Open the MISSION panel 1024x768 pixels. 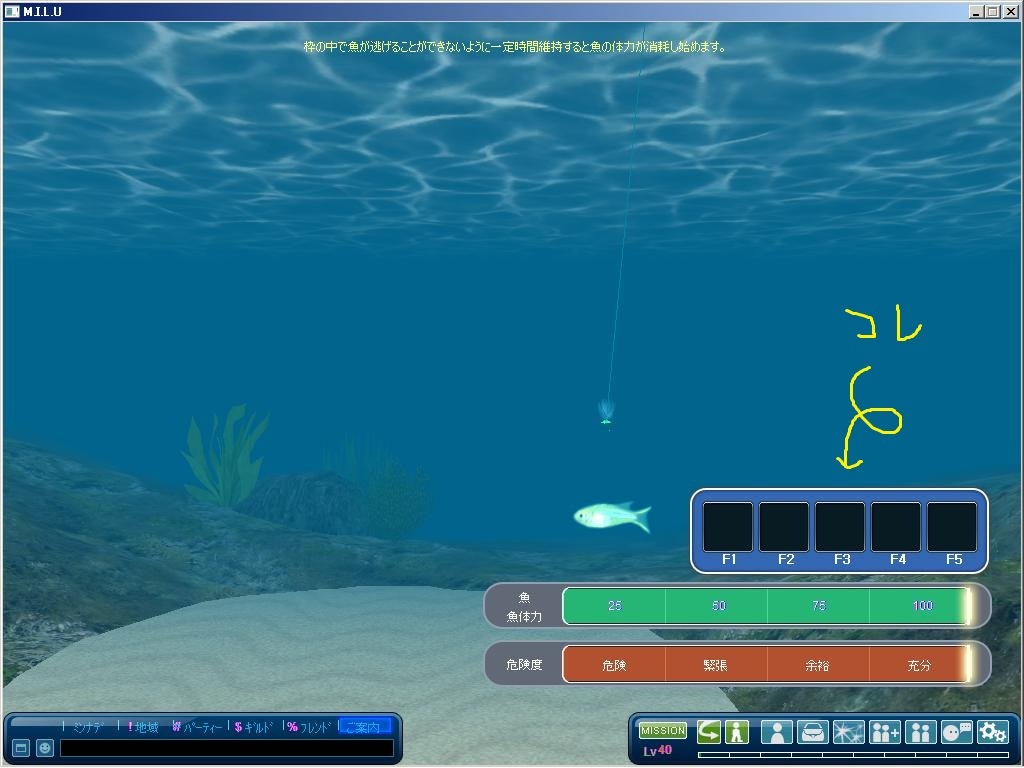662,730
